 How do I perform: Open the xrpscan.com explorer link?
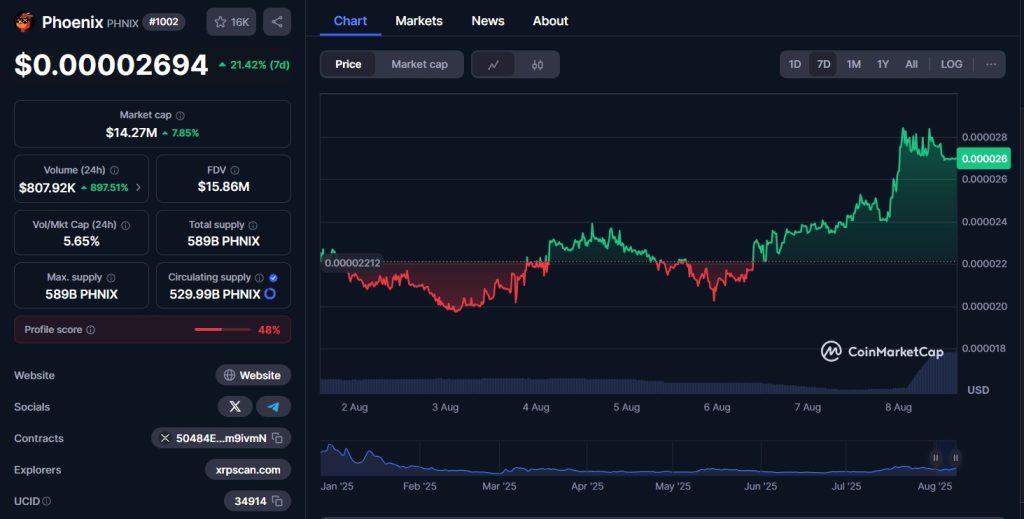coord(249,469)
